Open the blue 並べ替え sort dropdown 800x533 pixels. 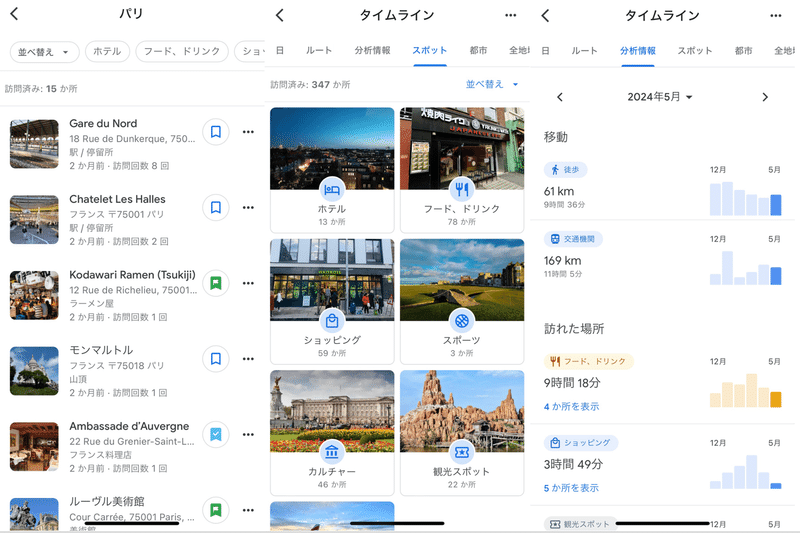[492, 84]
